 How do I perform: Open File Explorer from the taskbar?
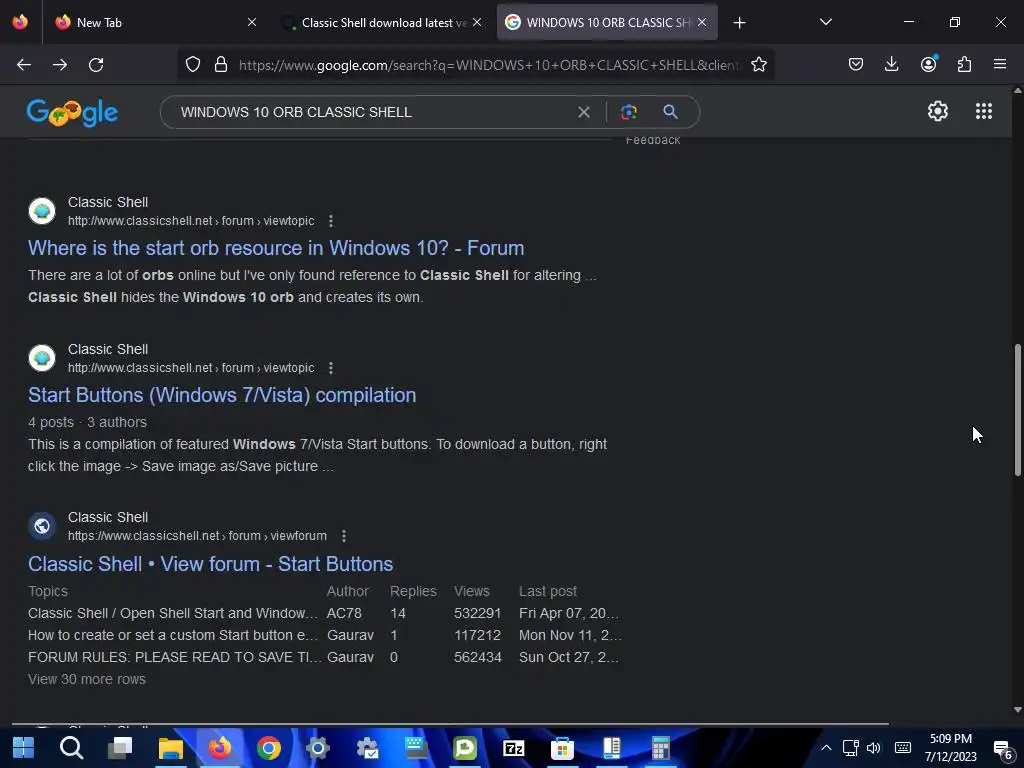click(x=170, y=748)
